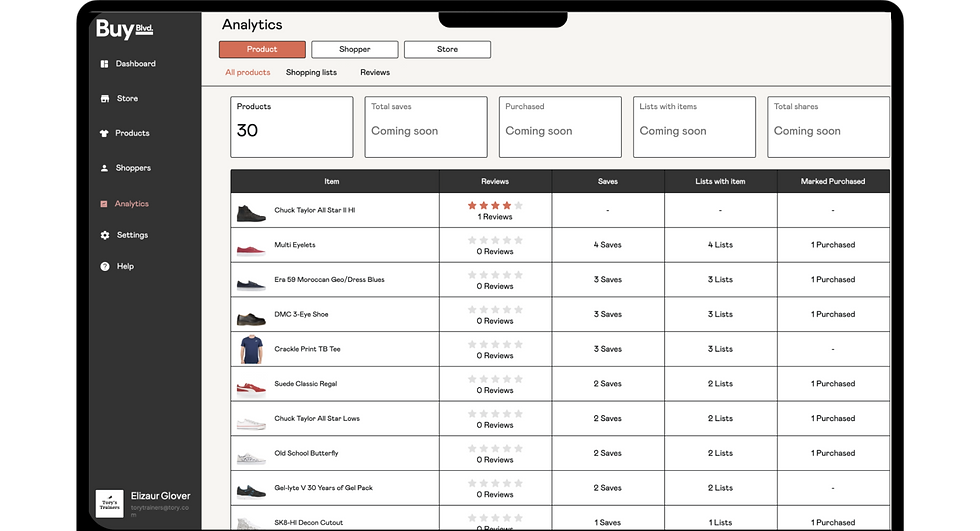Click 'Crackle Print TB Tee' product name
The image size is (980, 531).
[x=308, y=349]
